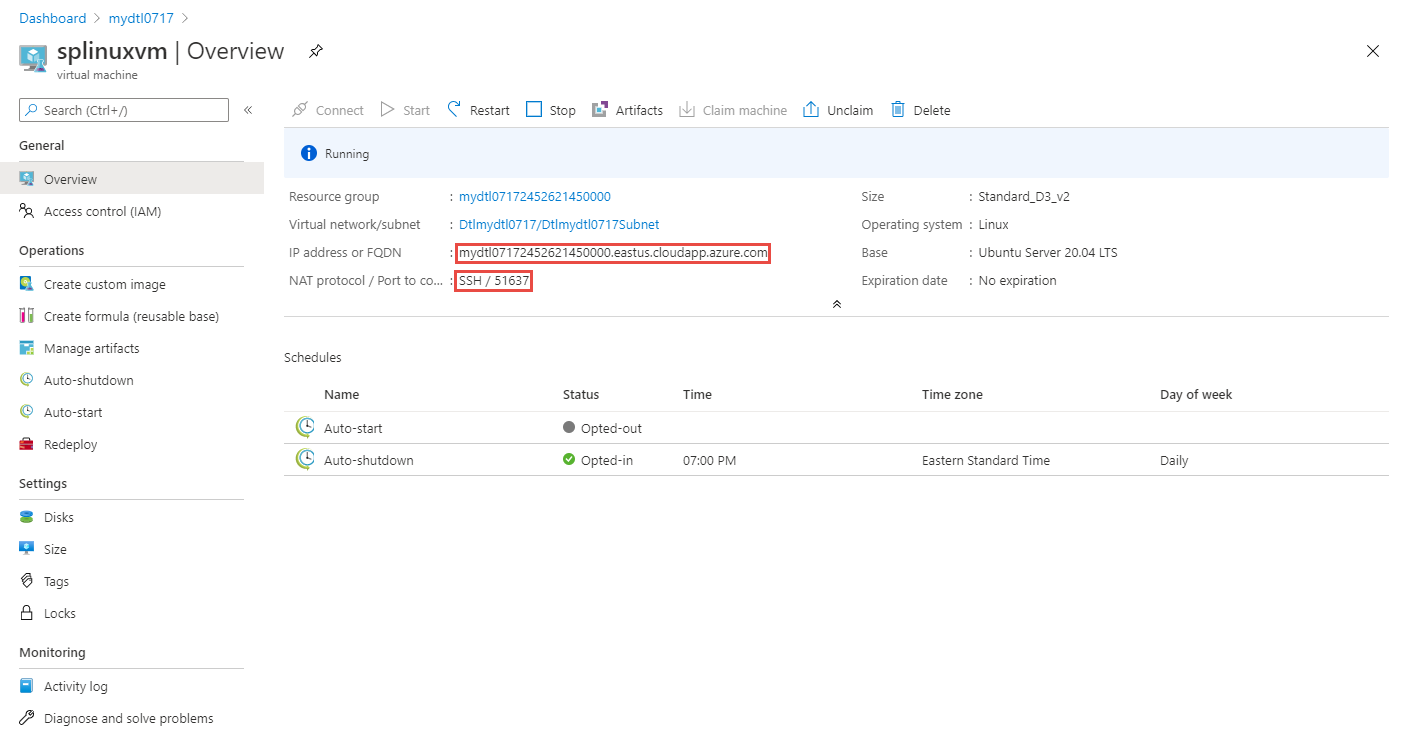Open Artifacts from the toolbar icon
Screen dimensions: 1407x741
[x=600, y=109]
